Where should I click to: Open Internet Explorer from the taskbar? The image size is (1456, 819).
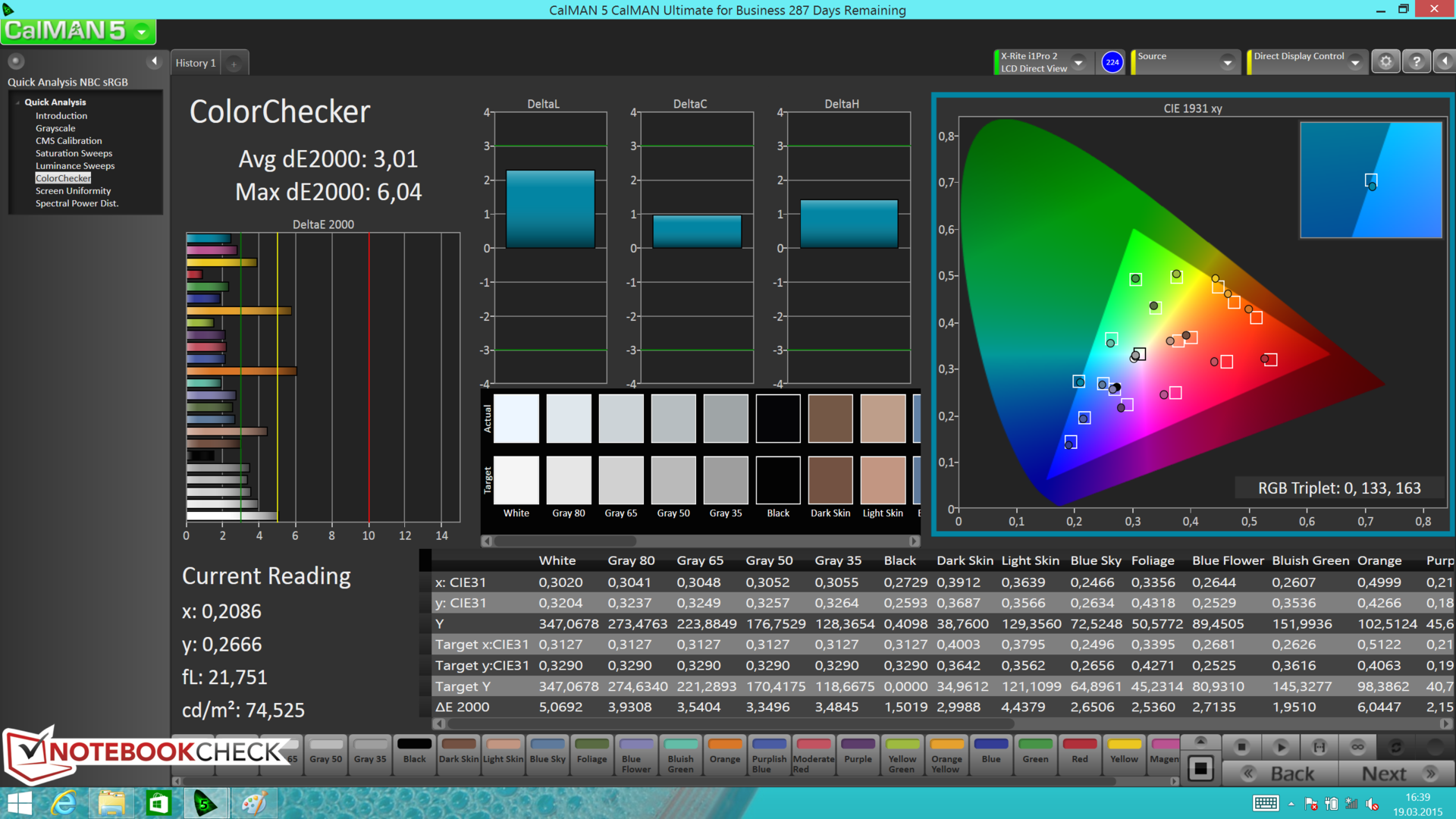pyautogui.click(x=64, y=803)
